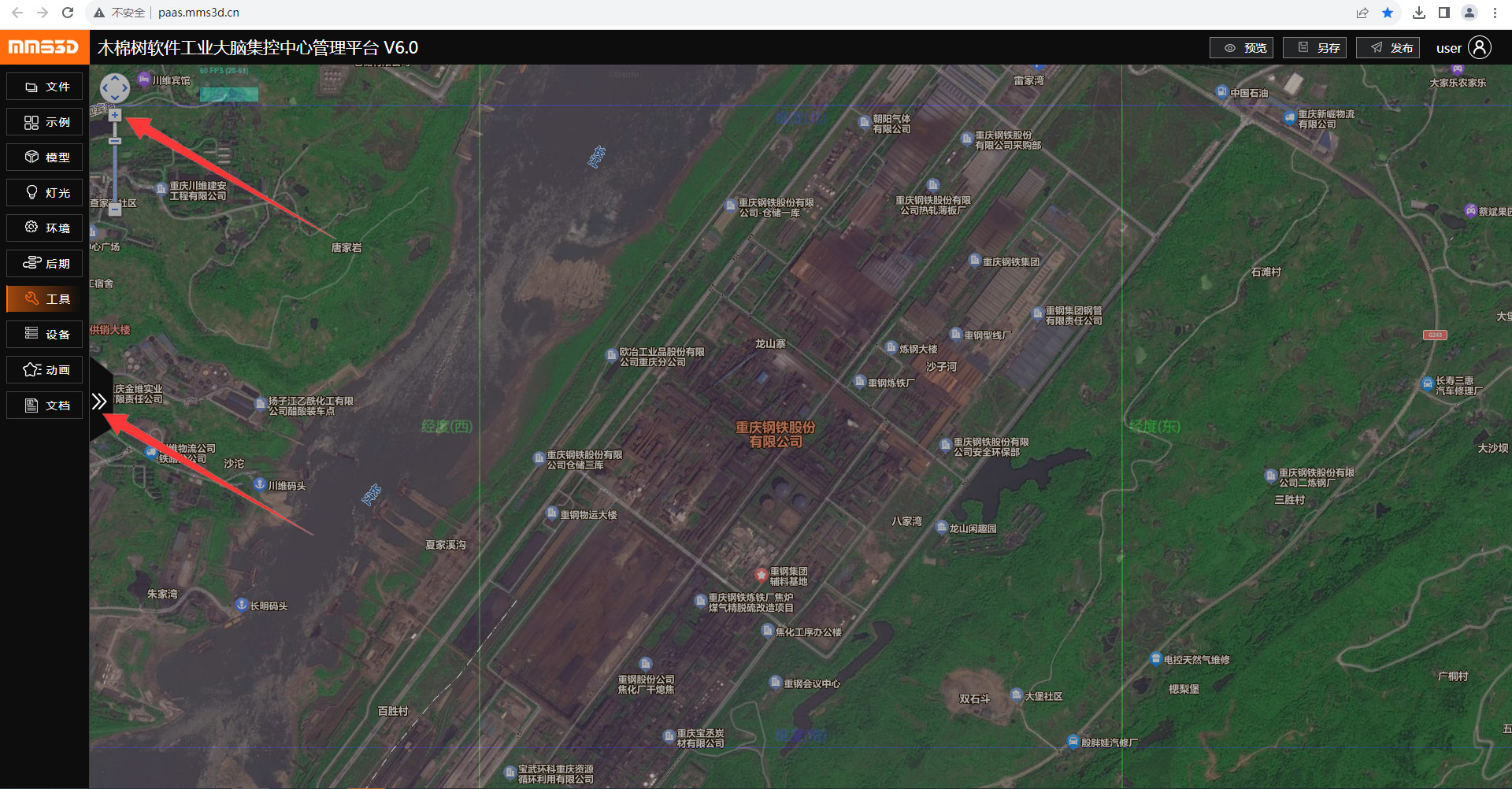Open the 设备 (Devices) menu
This screenshot has height=789, width=1512.
(x=45, y=335)
